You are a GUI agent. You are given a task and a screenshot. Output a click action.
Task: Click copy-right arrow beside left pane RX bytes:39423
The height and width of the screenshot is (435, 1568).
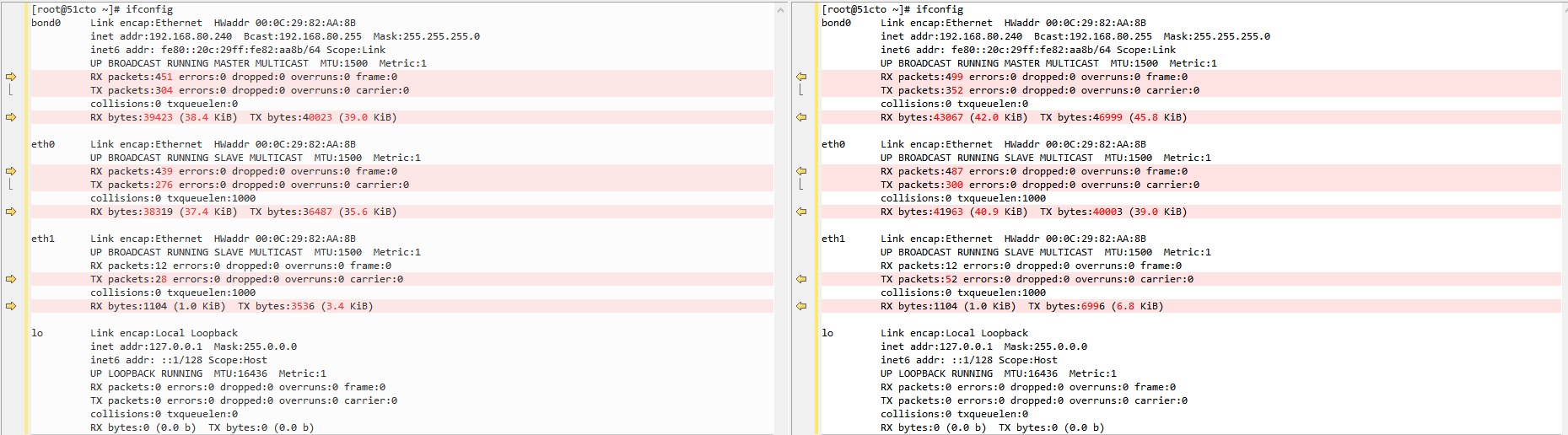click(x=11, y=117)
